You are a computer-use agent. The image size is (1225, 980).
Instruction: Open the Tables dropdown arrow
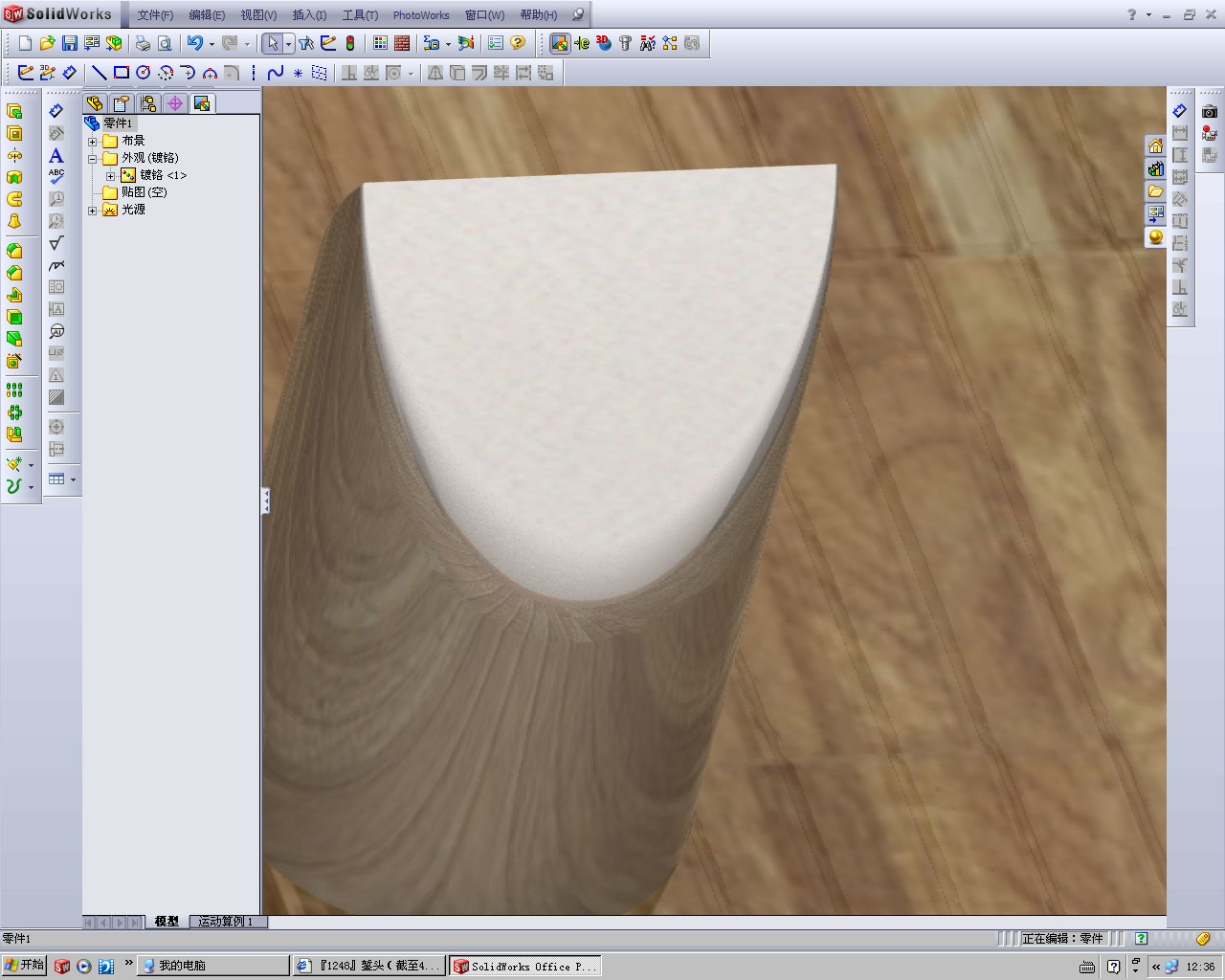coord(73,479)
